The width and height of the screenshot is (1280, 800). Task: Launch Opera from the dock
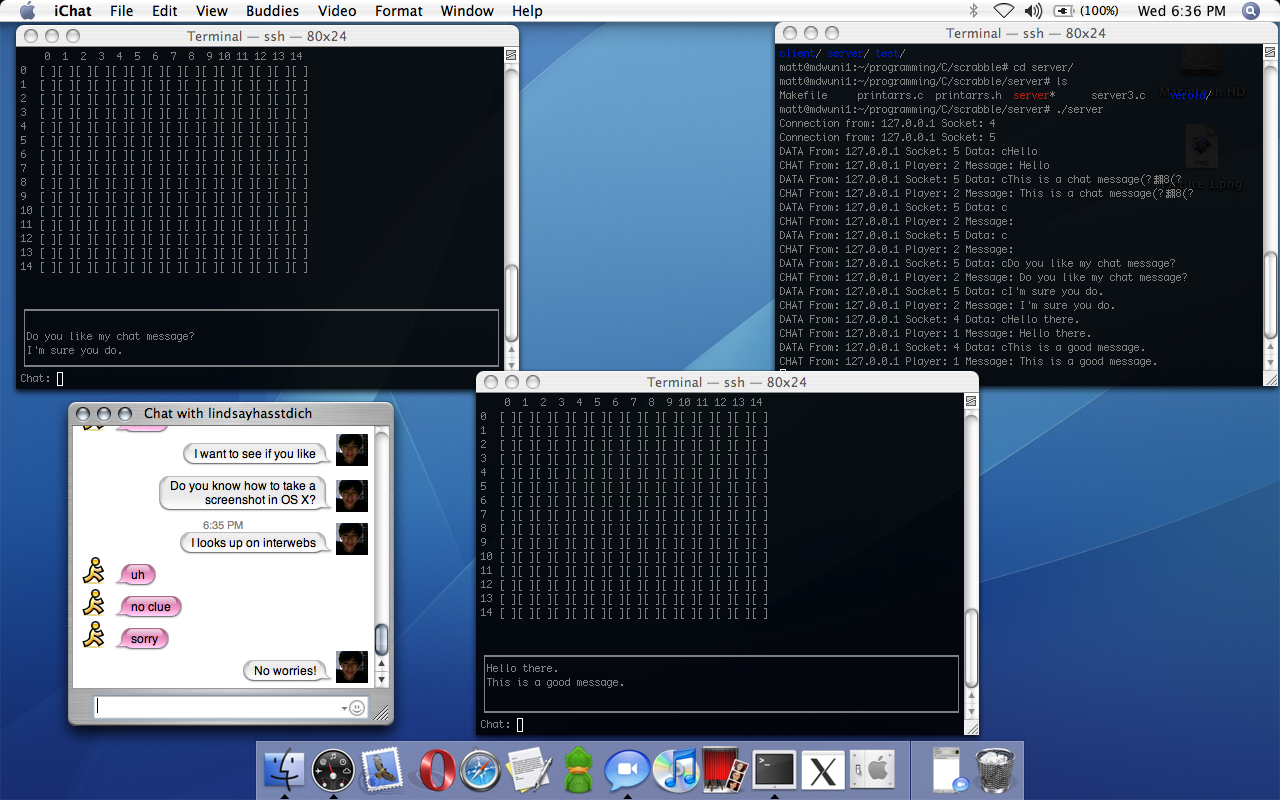[437, 770]
